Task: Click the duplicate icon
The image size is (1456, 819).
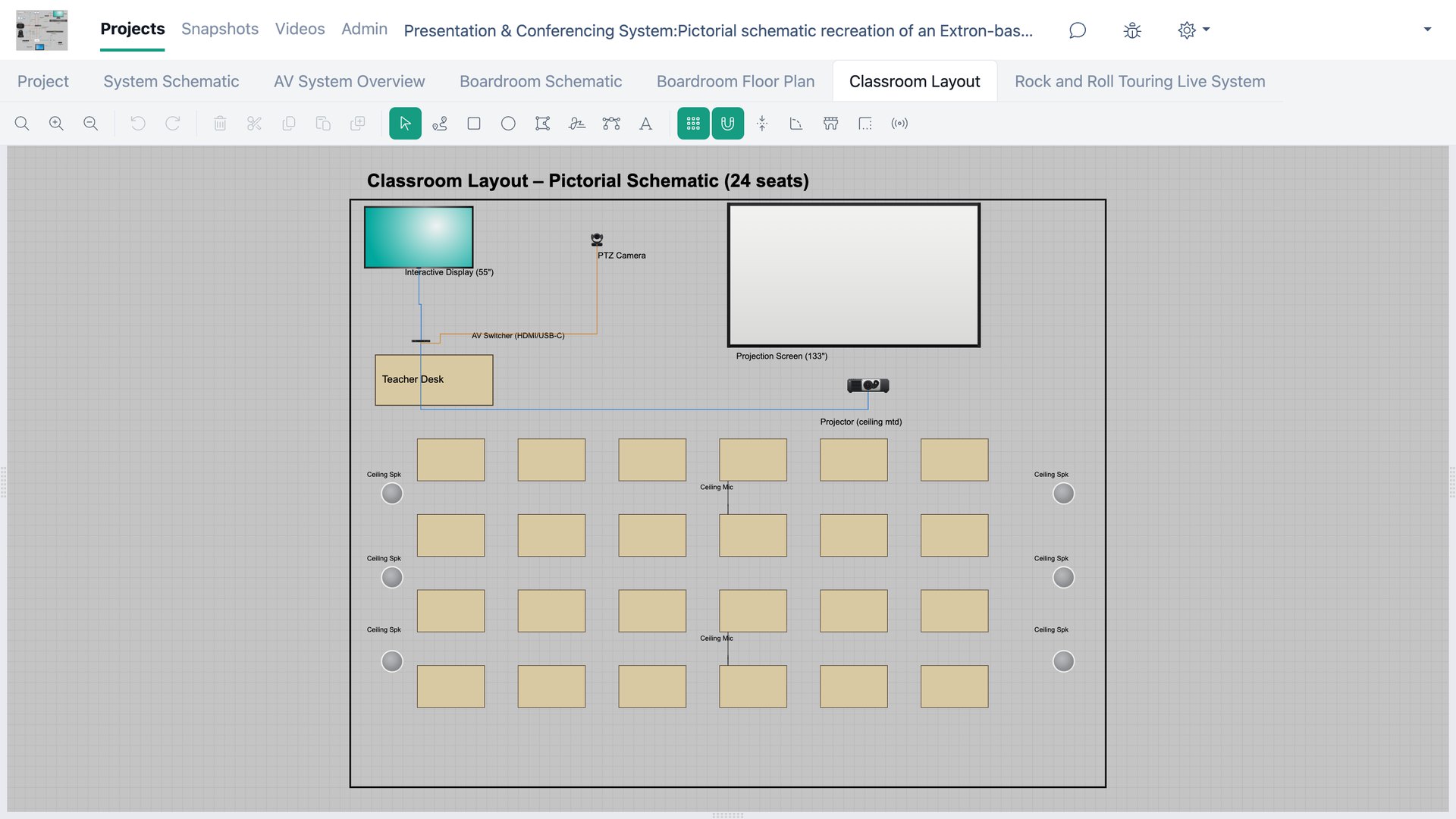Action: click(357, 124)
